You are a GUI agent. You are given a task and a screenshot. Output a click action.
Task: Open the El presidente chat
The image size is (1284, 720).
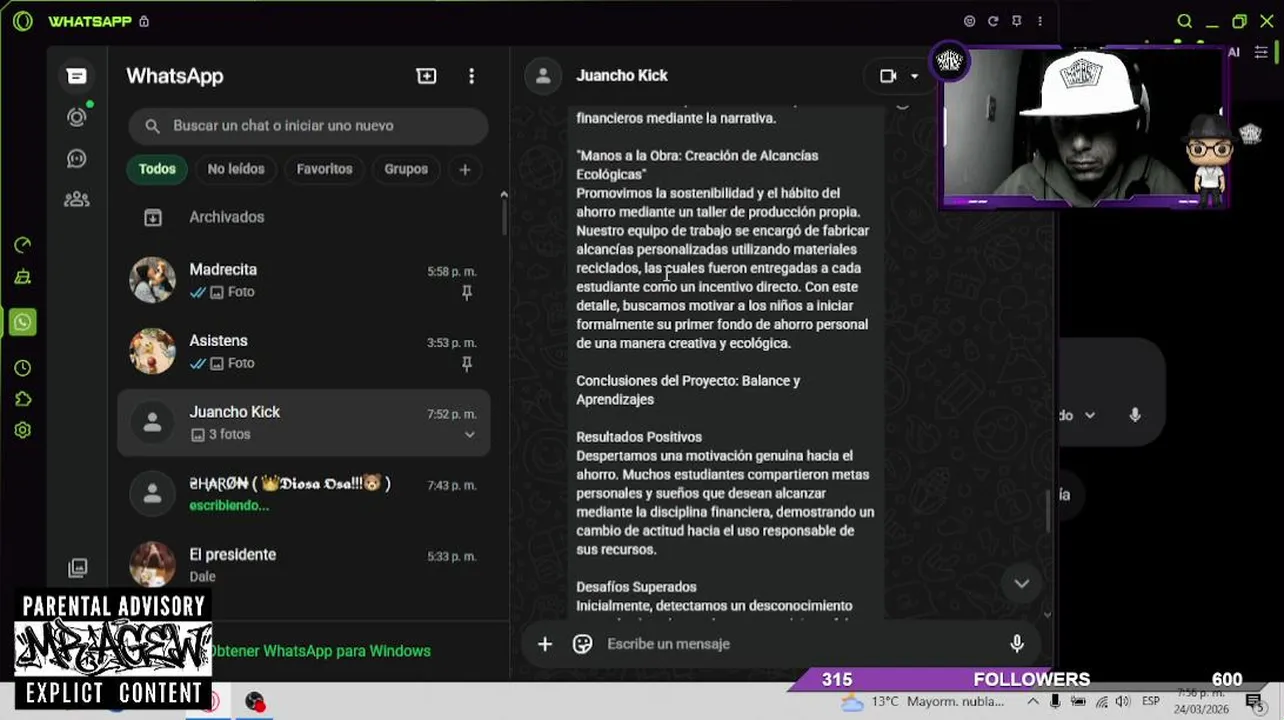[x=304, y=565]
